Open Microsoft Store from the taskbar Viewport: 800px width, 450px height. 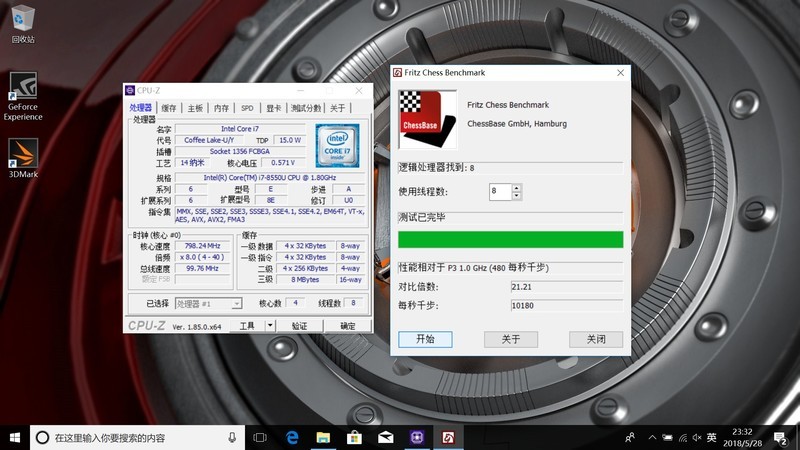[x=354, y=437]
